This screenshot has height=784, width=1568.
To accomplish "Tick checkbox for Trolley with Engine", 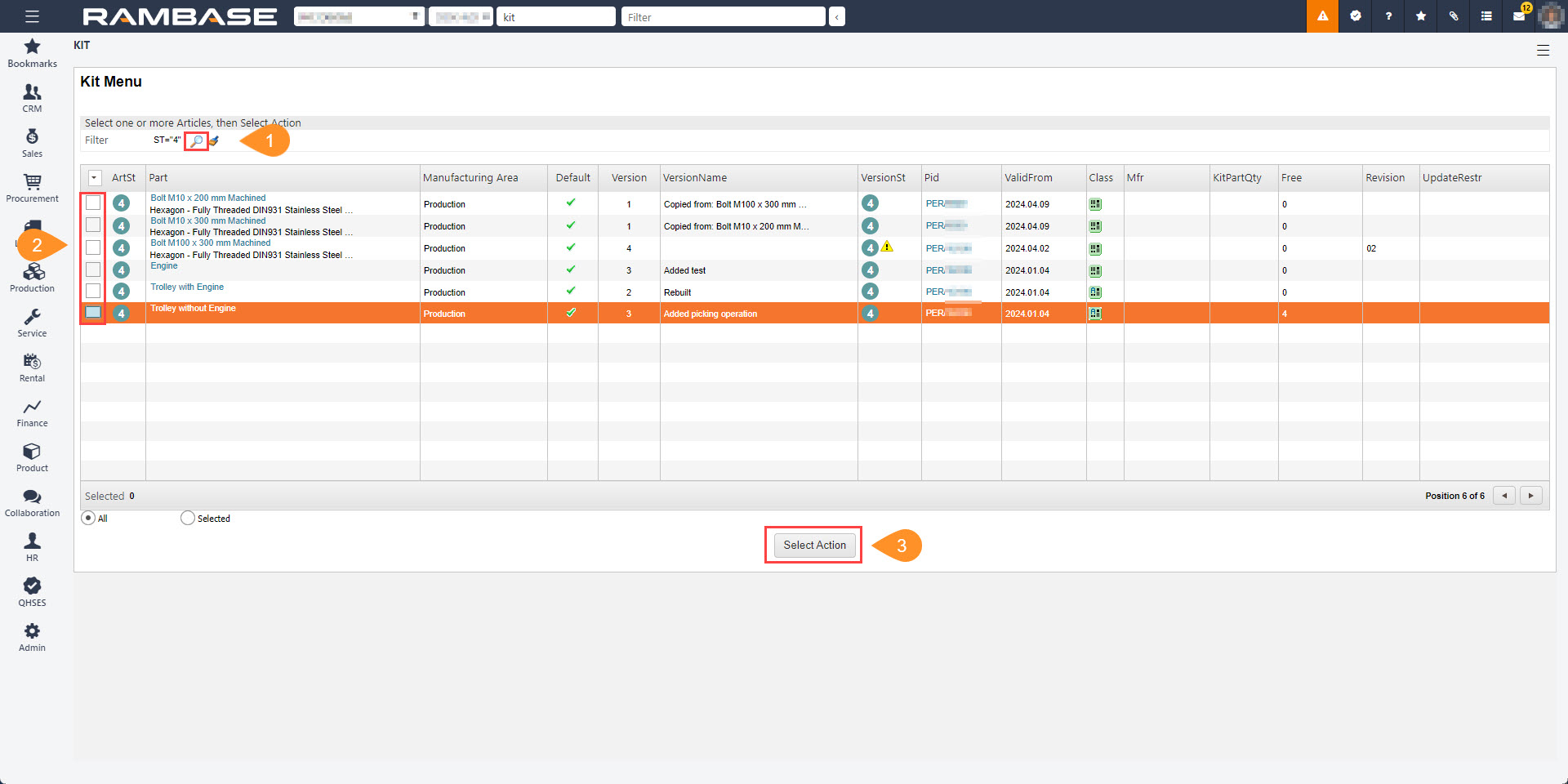I will (x=93, y=292).
